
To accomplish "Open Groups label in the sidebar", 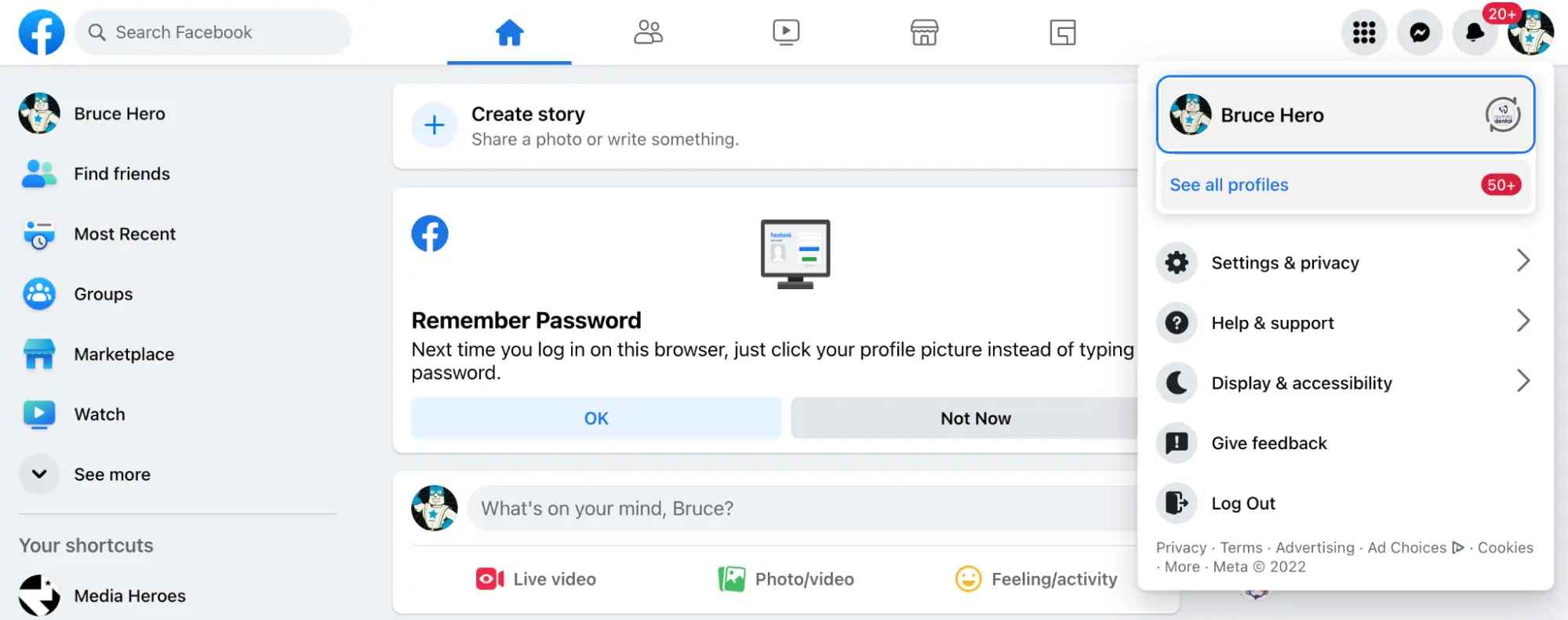I will coord(103,294).
